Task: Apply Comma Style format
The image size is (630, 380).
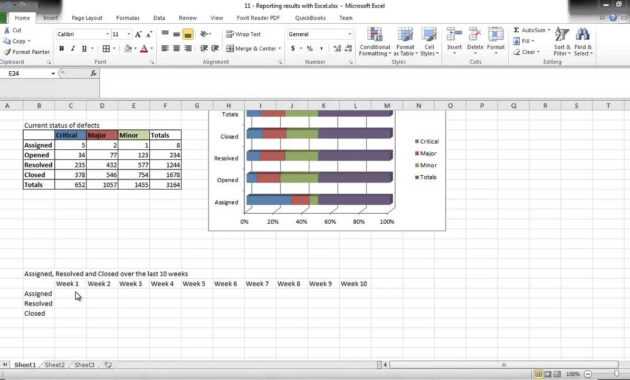Action: pyautogui.click(x=321, y=49)
